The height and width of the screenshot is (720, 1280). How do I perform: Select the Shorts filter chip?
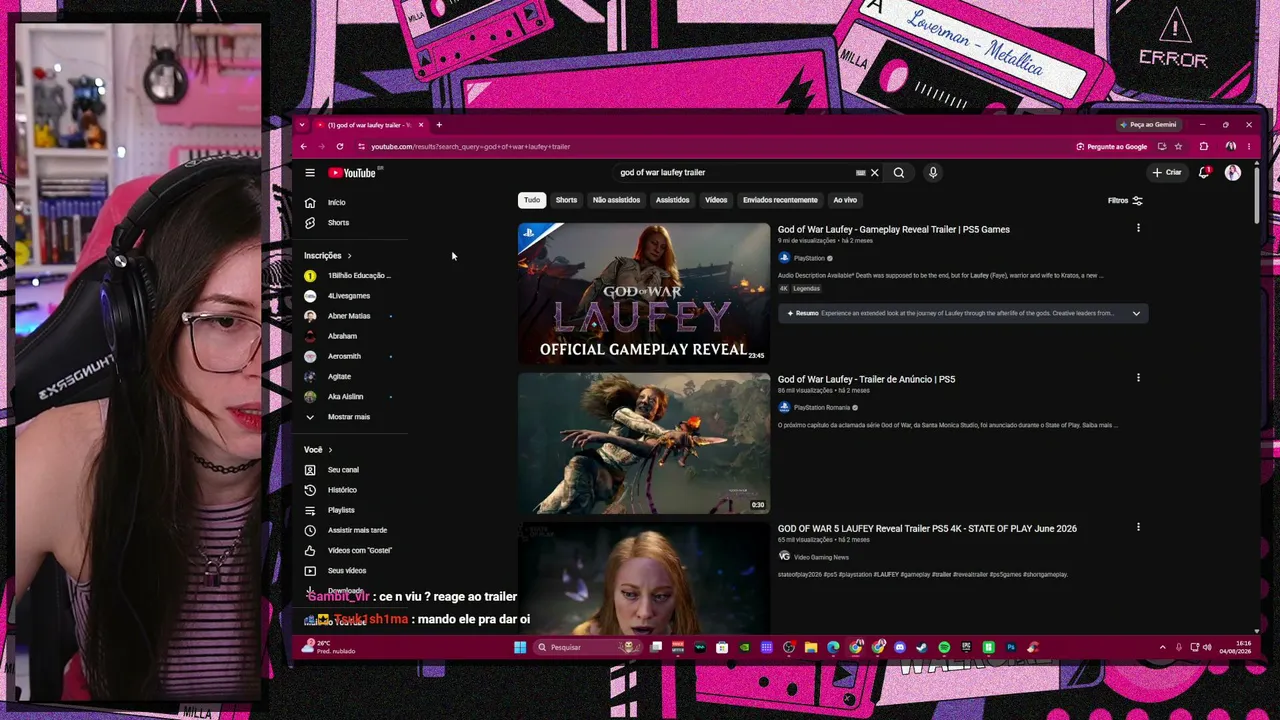click(x=566, y=200)
